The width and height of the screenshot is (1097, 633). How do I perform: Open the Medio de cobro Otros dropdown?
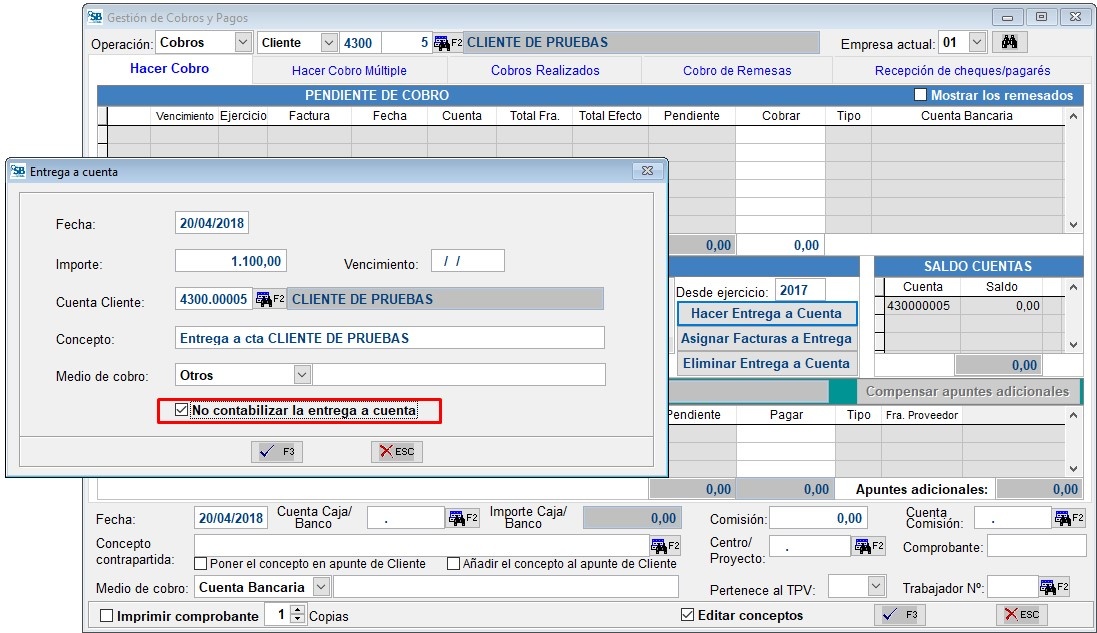click(x=301, y=374)
